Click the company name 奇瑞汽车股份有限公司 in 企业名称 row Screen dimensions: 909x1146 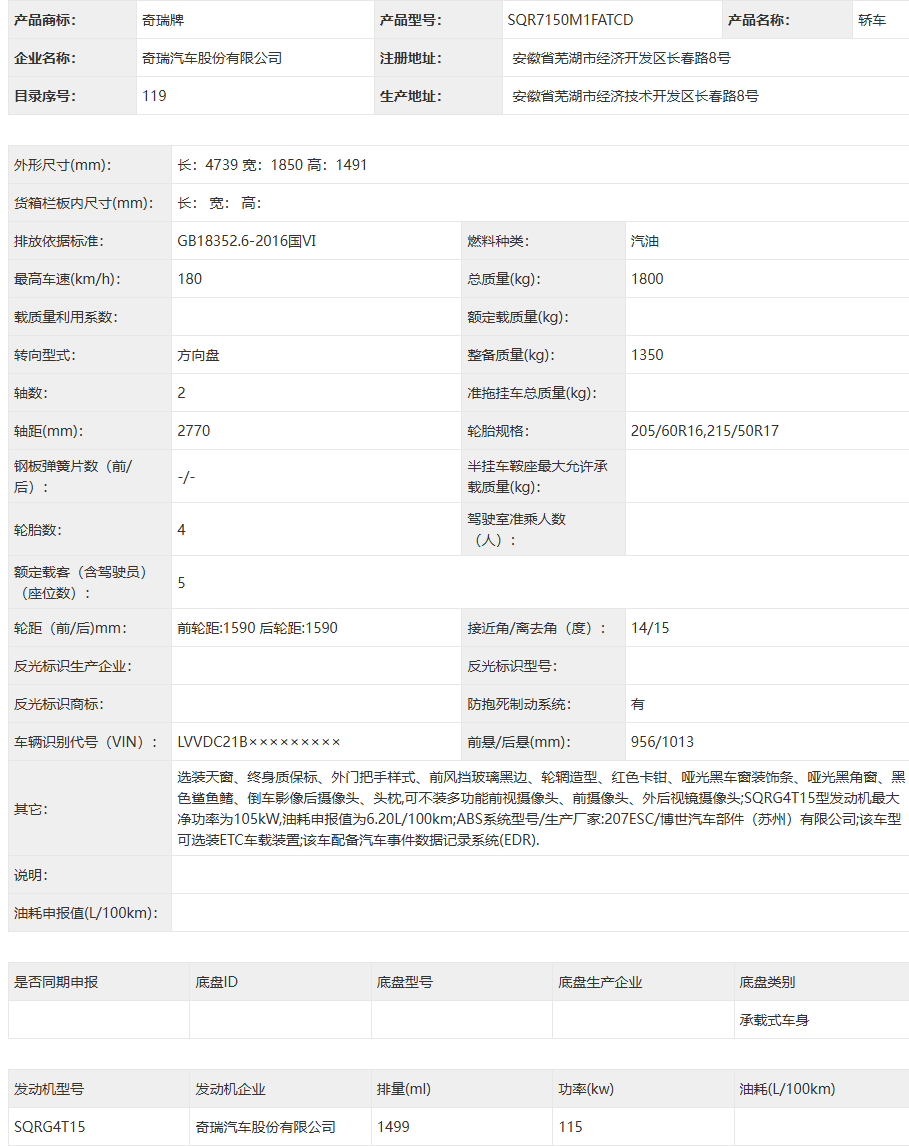212,58
